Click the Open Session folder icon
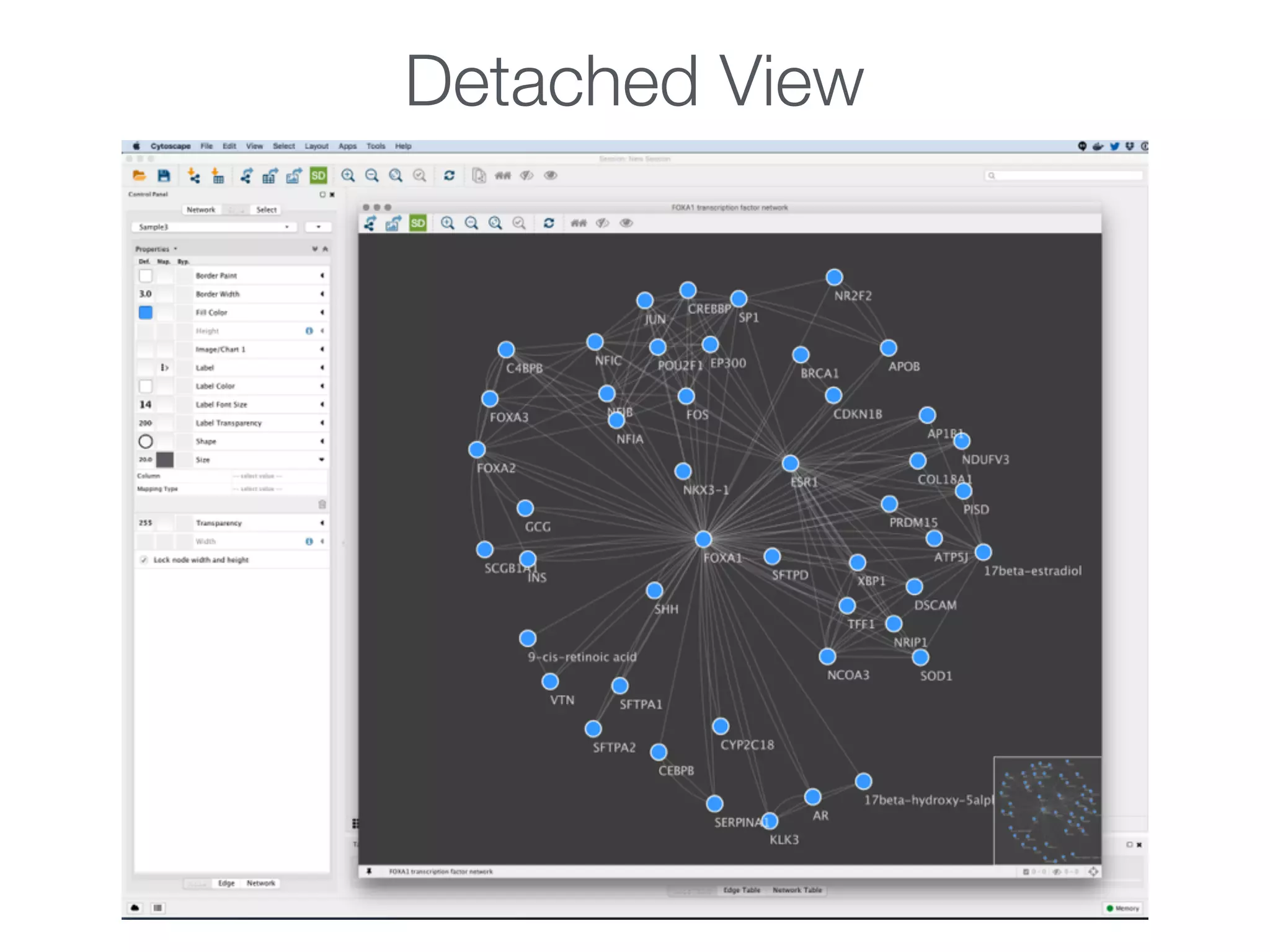Image resolution: width=1270 pixels, height=952 pixels. coord(139,176)
